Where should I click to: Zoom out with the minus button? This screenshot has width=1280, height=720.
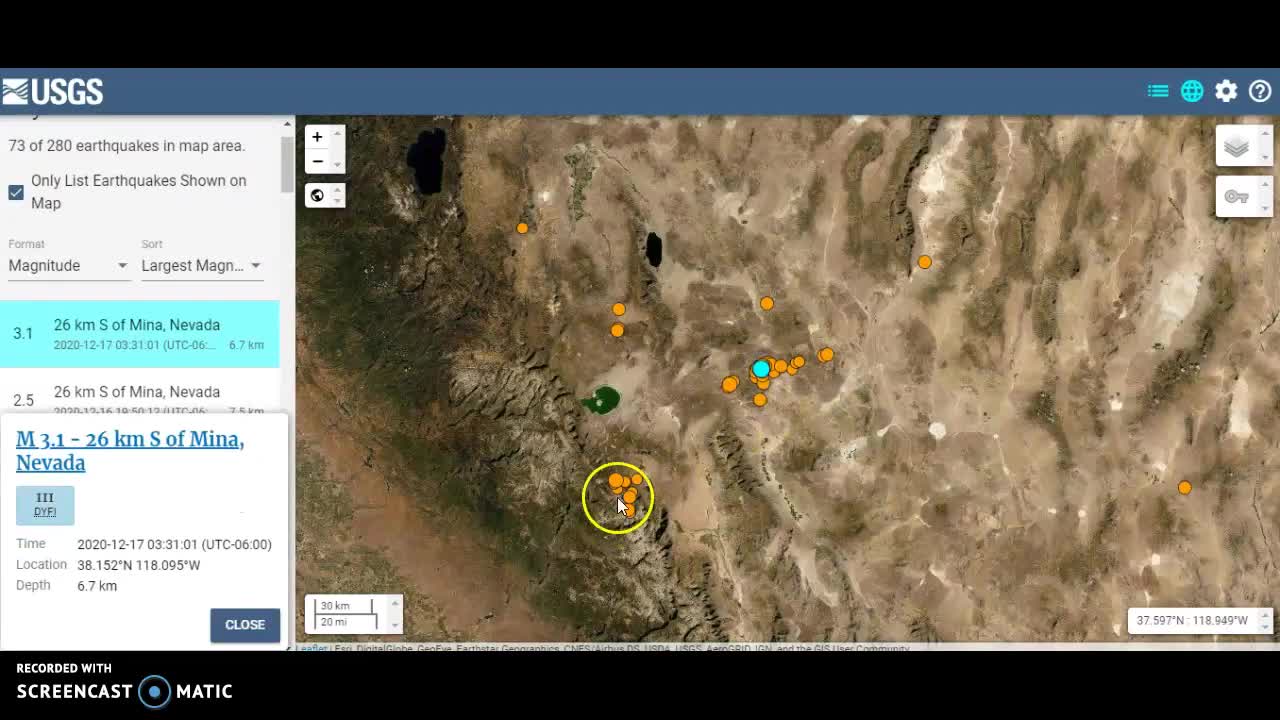[317, 161]
